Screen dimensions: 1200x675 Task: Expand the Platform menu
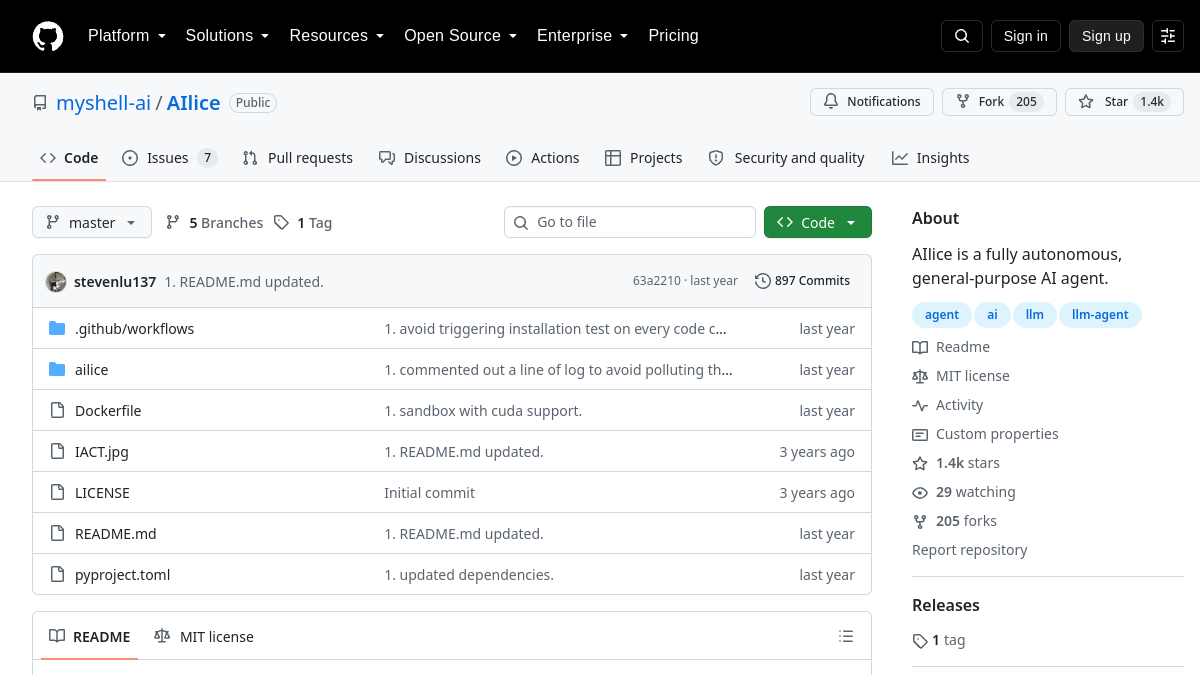127,36
